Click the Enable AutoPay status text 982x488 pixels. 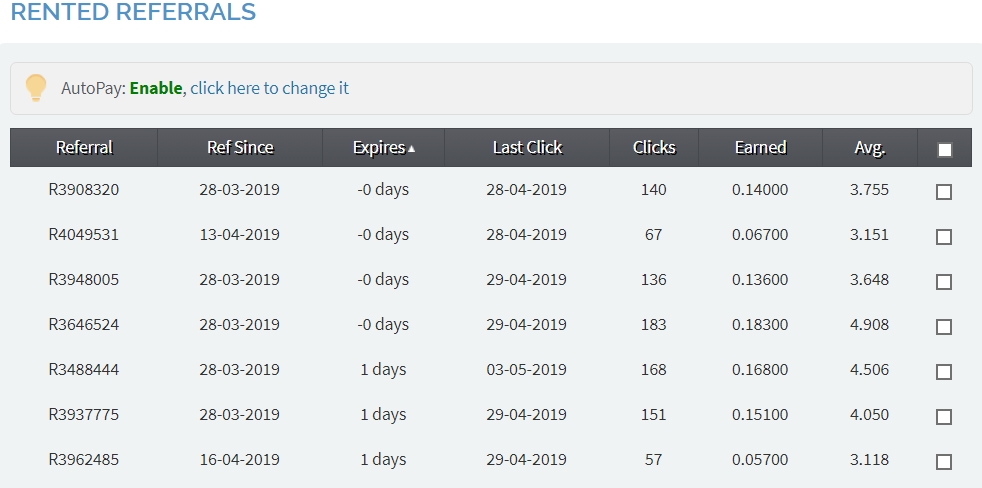point(156,88)
